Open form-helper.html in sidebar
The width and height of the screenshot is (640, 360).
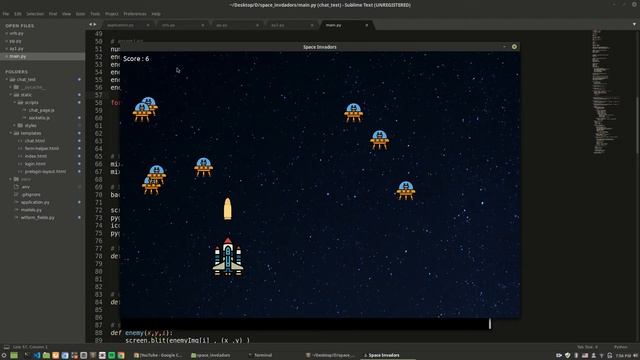point(42,149)
